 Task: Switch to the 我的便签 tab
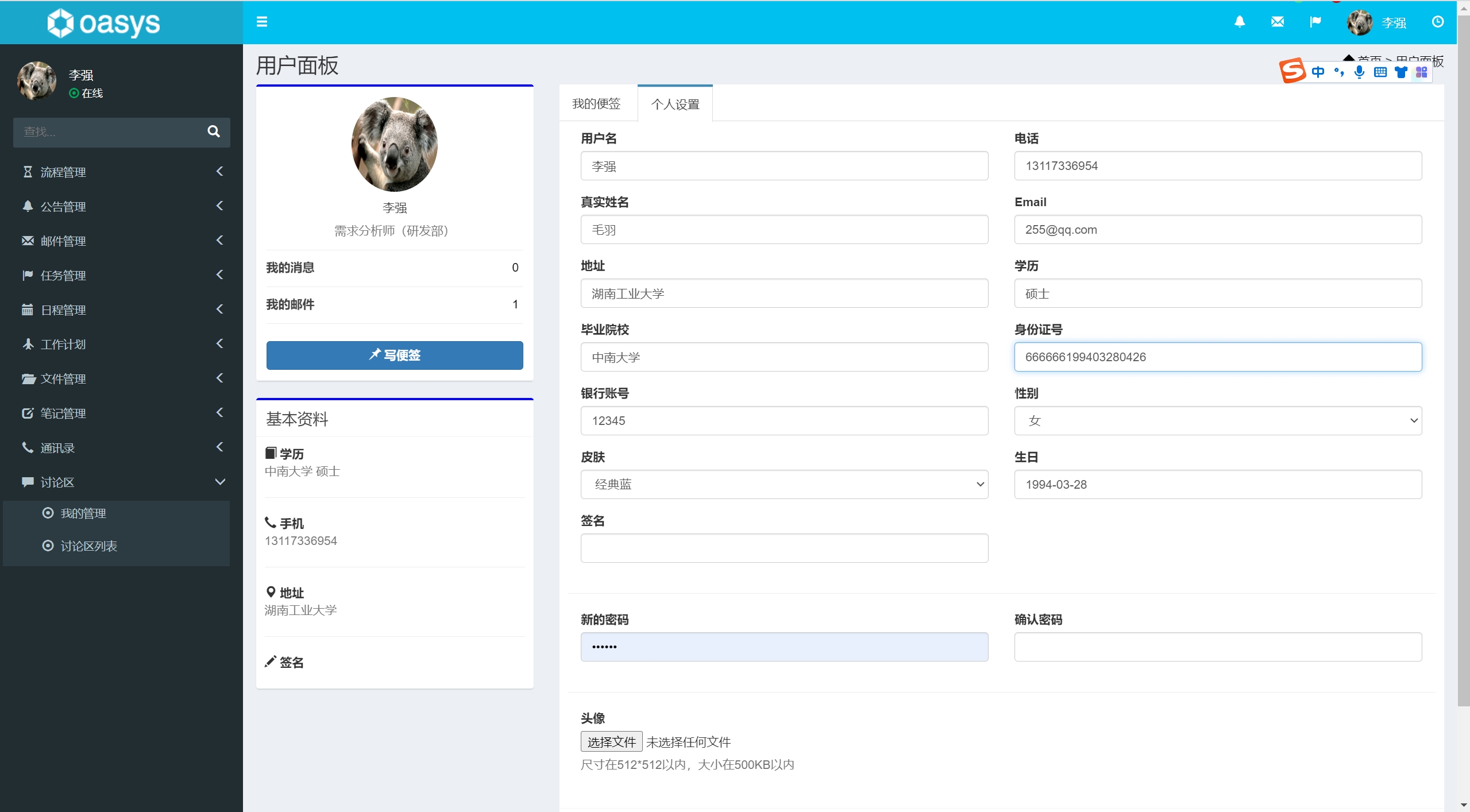[596, 104]
